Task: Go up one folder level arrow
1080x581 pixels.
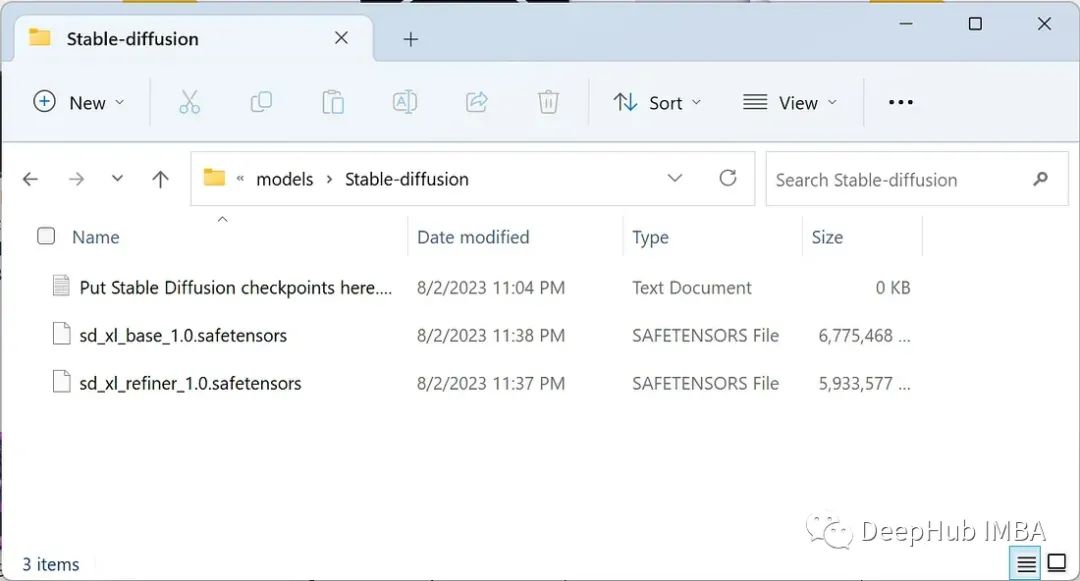Action: point(160,179)
